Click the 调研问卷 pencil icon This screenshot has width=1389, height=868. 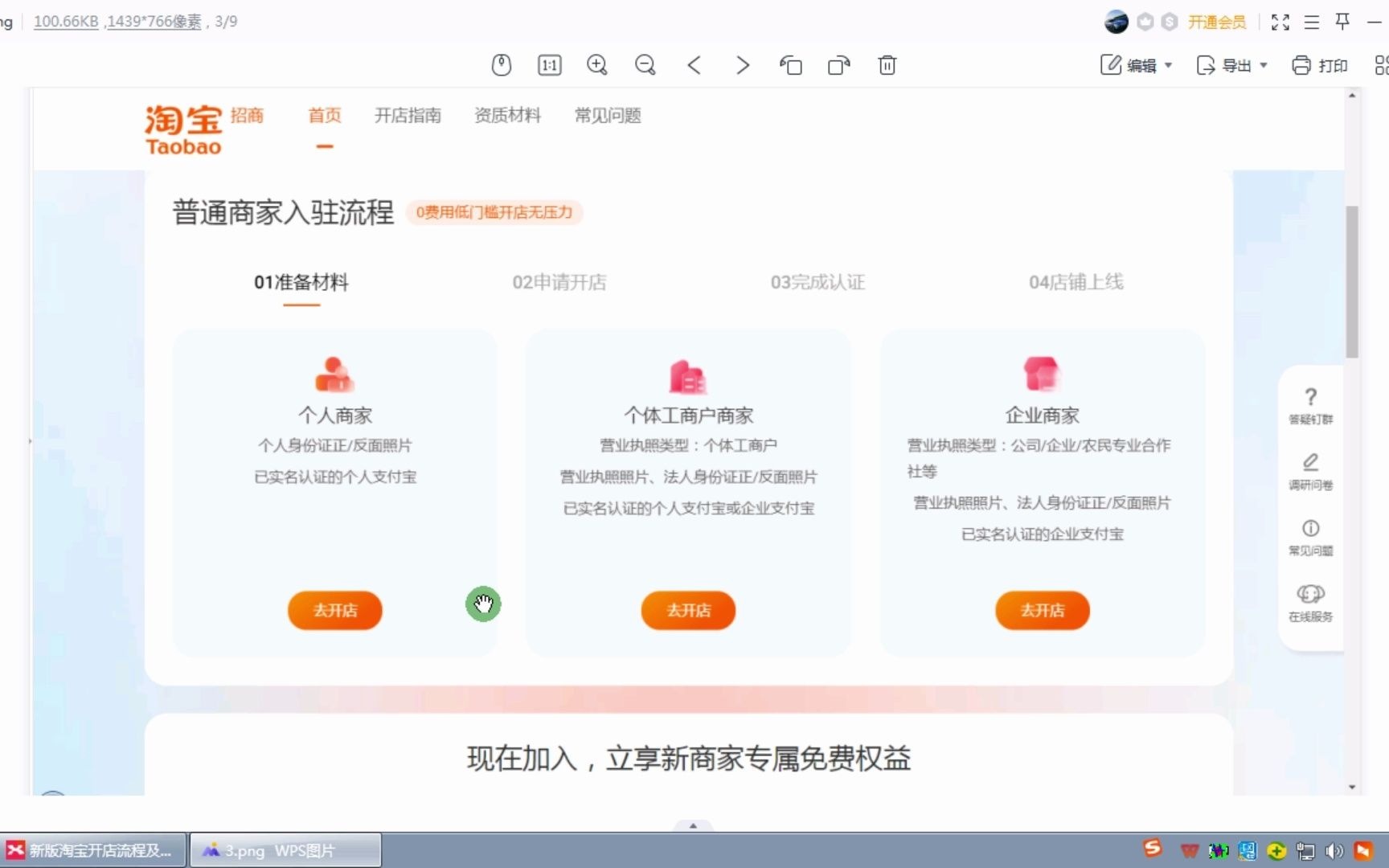pos(1311,462)
